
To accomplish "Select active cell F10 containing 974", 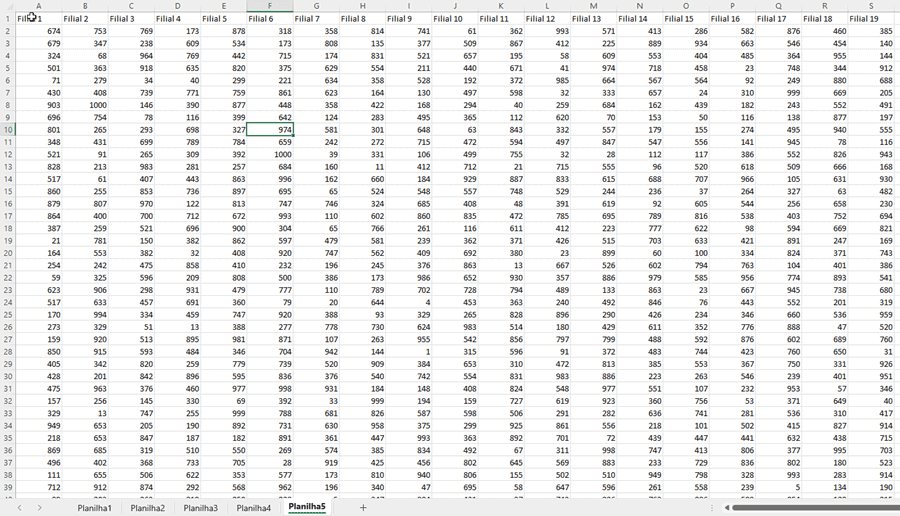I will coord(270,130).
